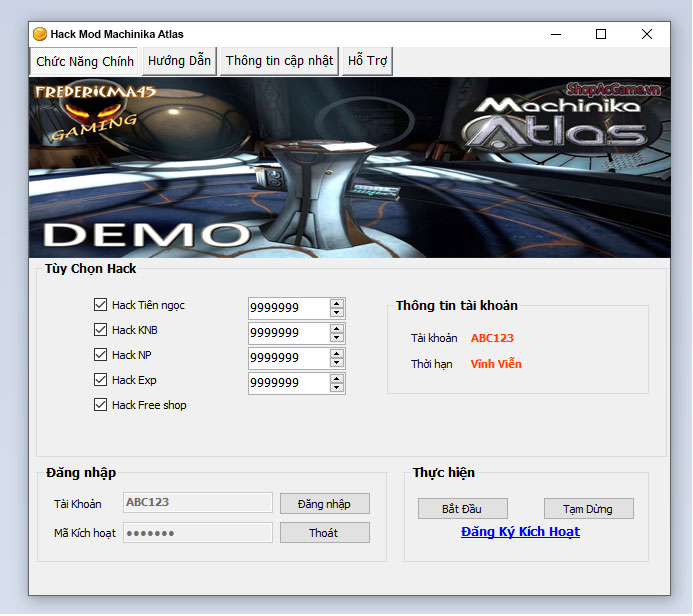Click the orange app icon in title bar
Screen dimensions: 693x616
40,34
